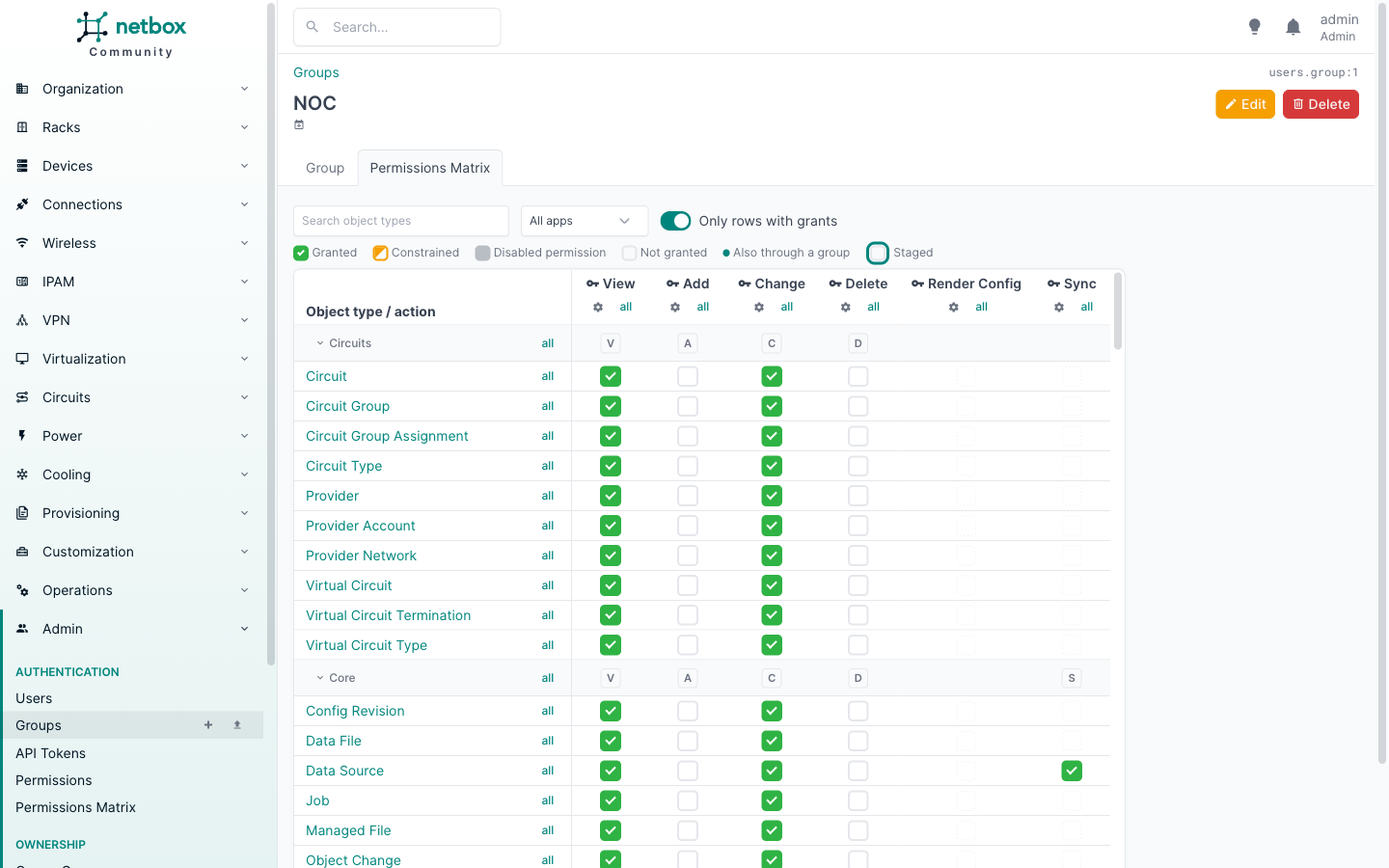
Task: Click the matrix table vertical scrollbar
Action: coord(1118,311)
